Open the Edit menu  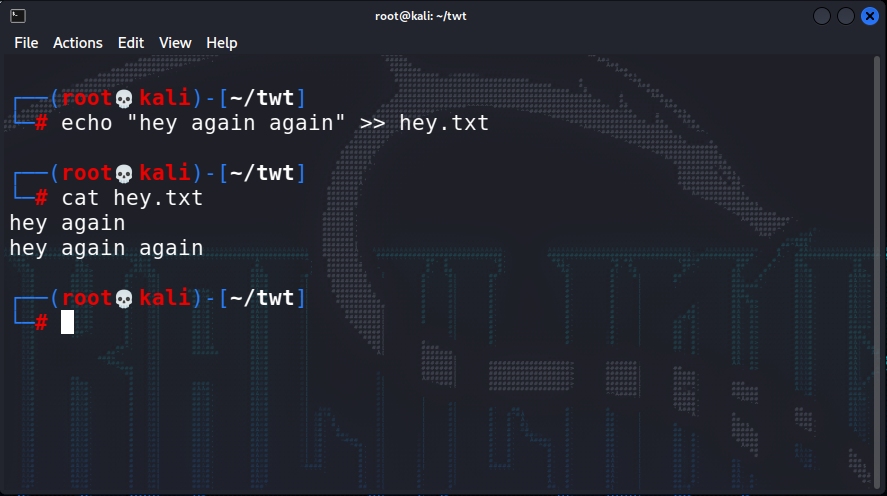131,43
